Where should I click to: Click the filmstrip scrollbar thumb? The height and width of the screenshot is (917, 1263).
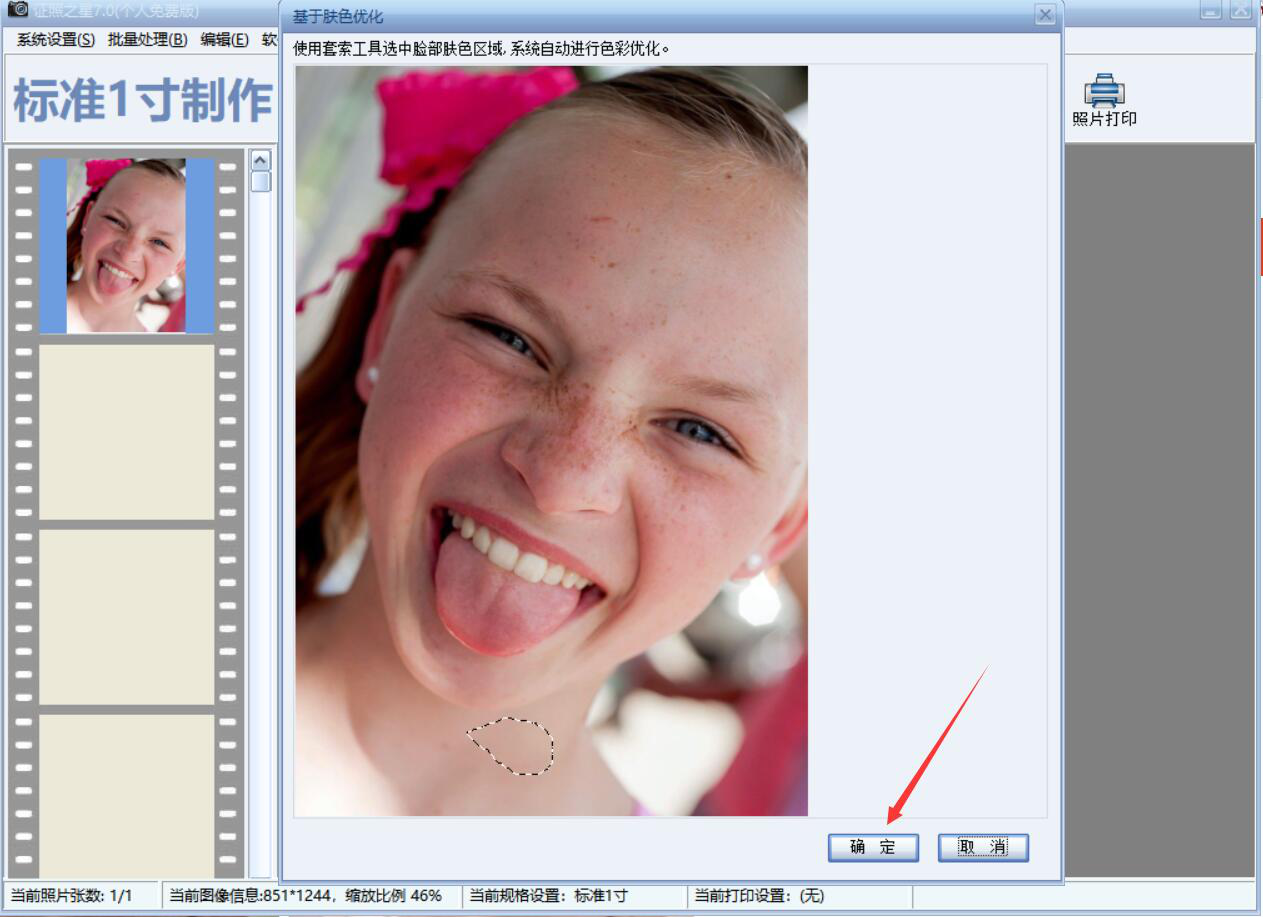pos(260,181)
